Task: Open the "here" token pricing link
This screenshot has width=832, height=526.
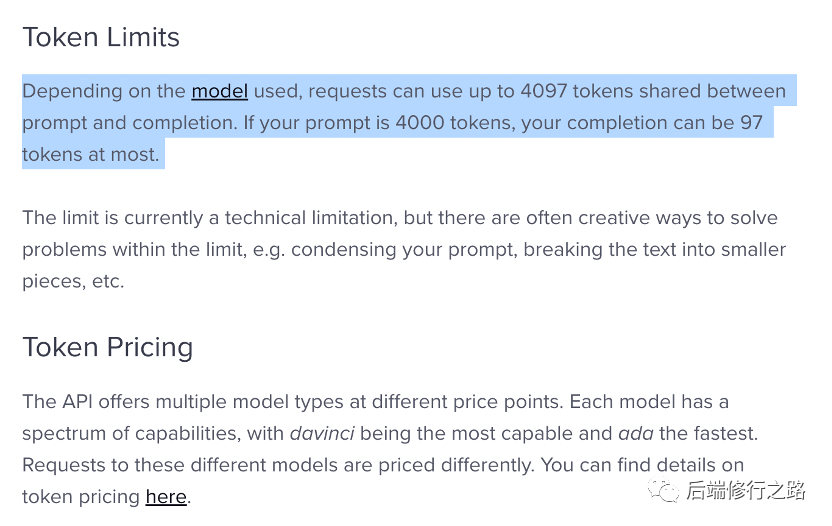Action: (x=166, y=497)
